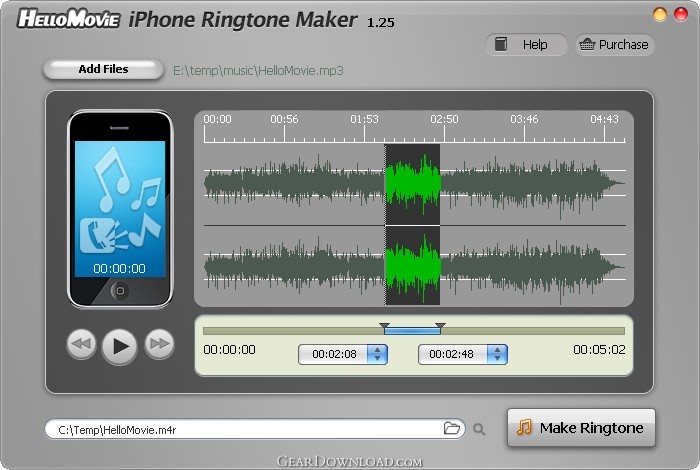Click the iPhone home button
The height and width of the screenshot is (470, 700).
click(x=120, y=291)
